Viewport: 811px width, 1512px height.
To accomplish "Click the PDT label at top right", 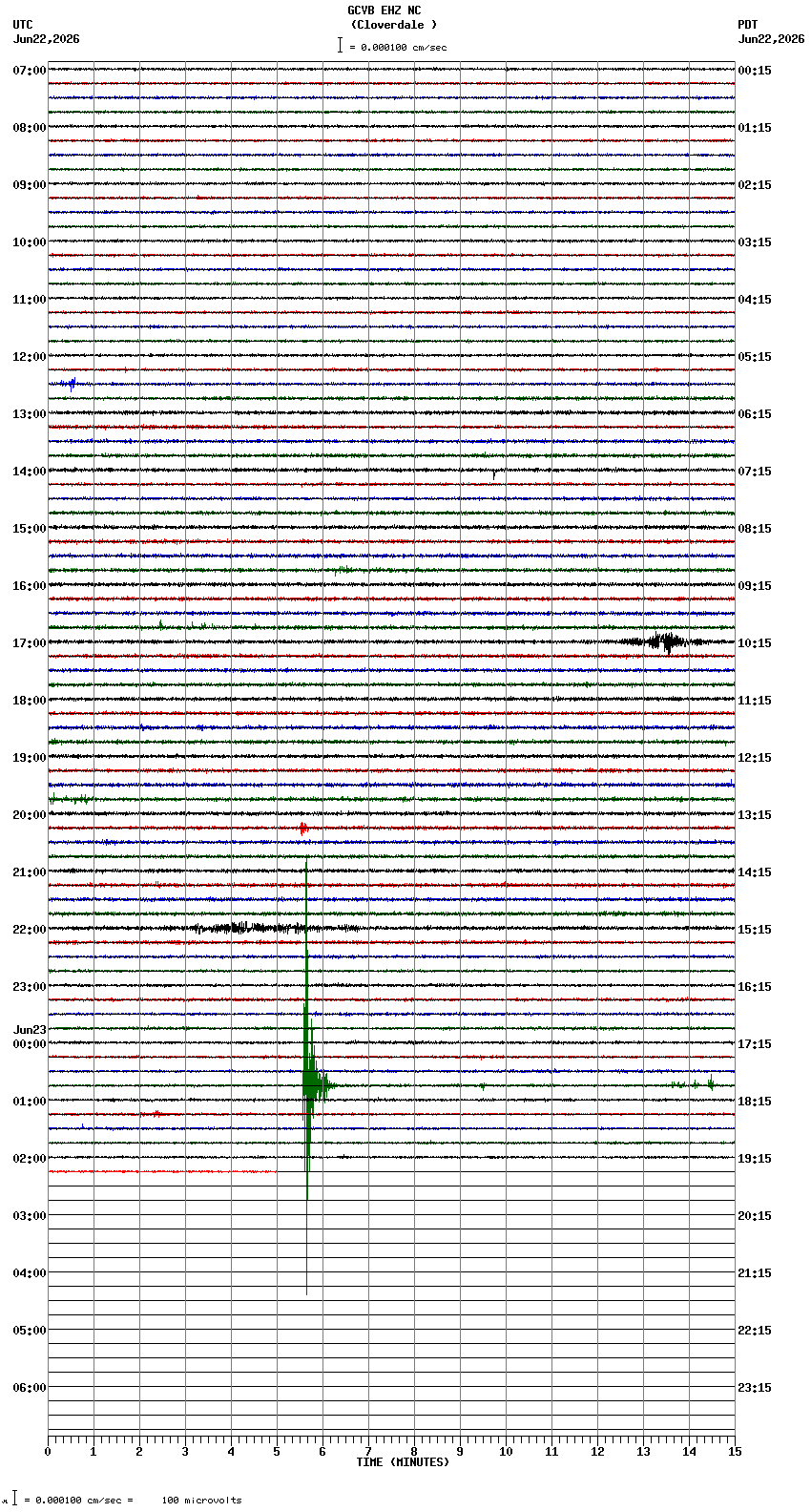I will point(748,25).
